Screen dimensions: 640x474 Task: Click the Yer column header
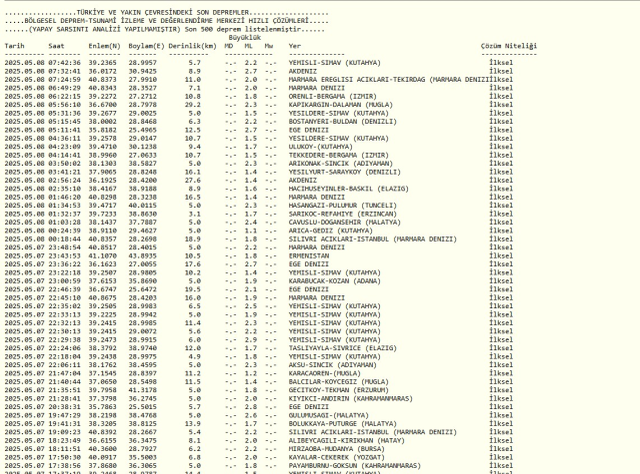[295, 46]
